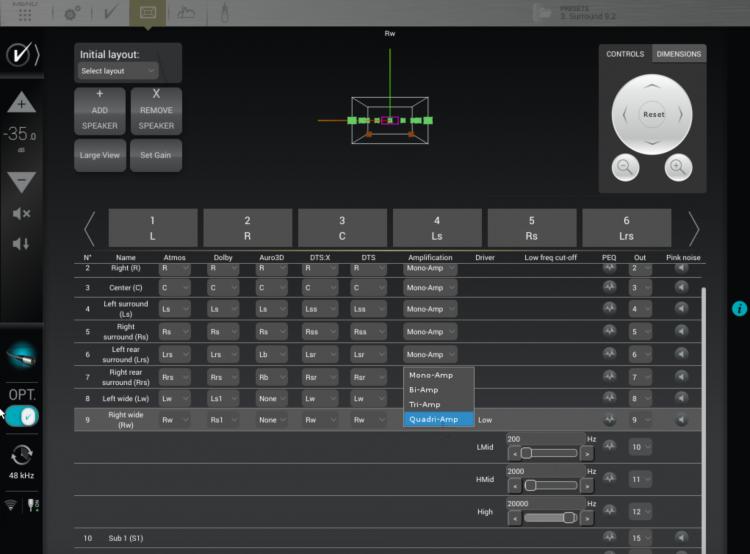The height and width of the screenshot is (554, 750).
Task: Show previous speaker cards with left chevron
Action: 89,228
